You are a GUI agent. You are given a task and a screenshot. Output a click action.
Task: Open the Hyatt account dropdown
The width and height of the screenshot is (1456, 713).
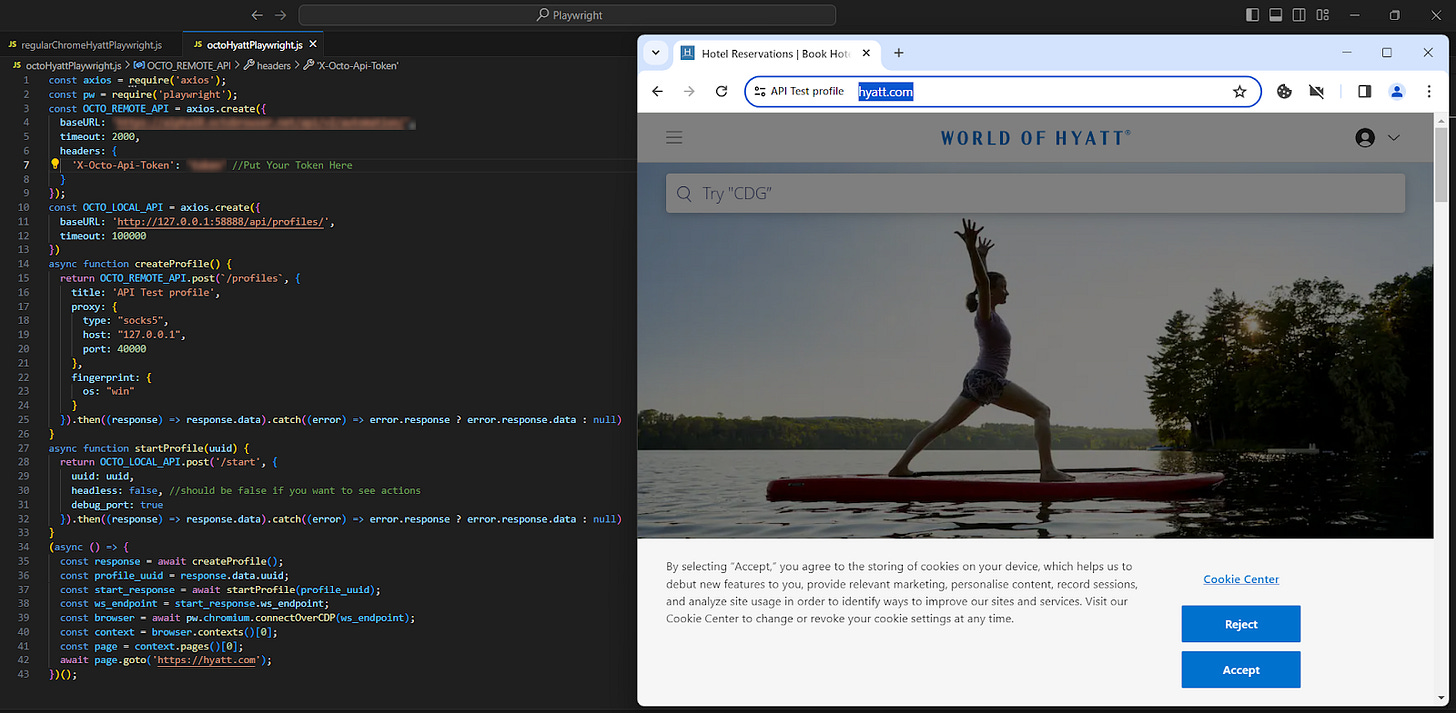tap(1377, 138)
